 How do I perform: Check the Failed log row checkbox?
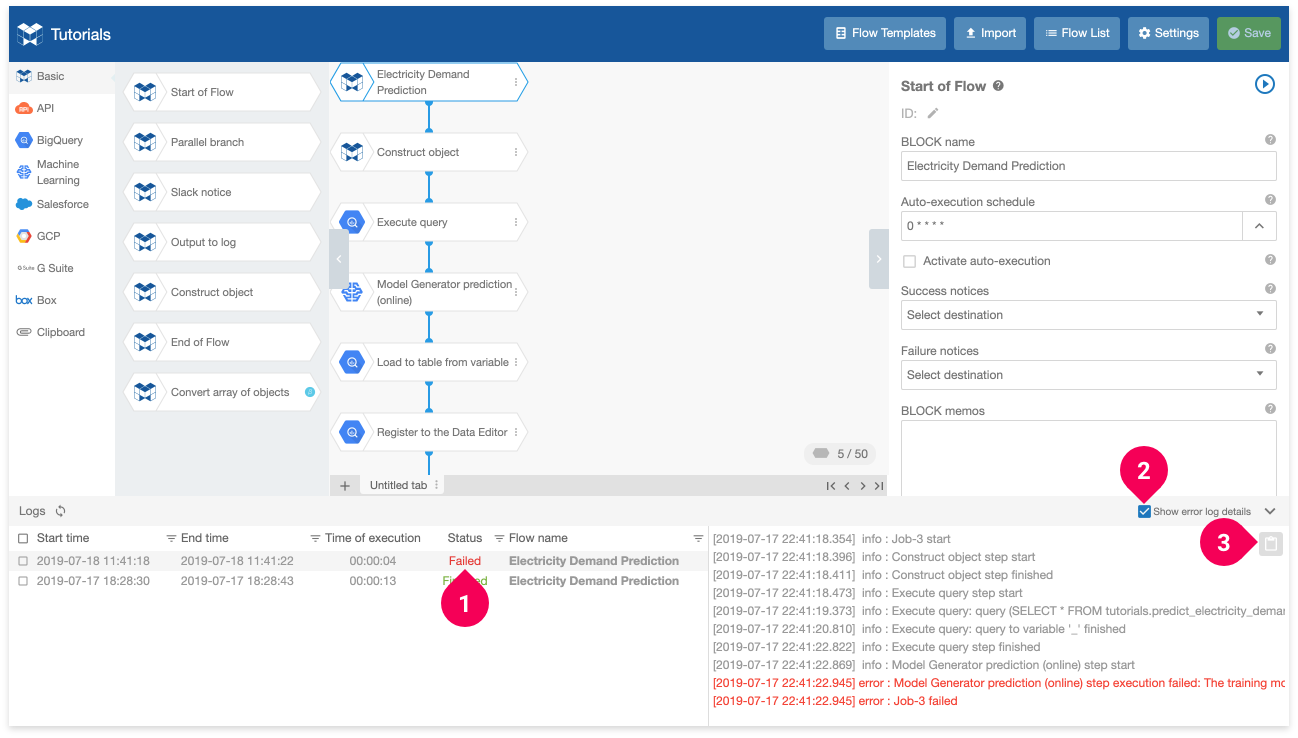[x=24, y=561]
